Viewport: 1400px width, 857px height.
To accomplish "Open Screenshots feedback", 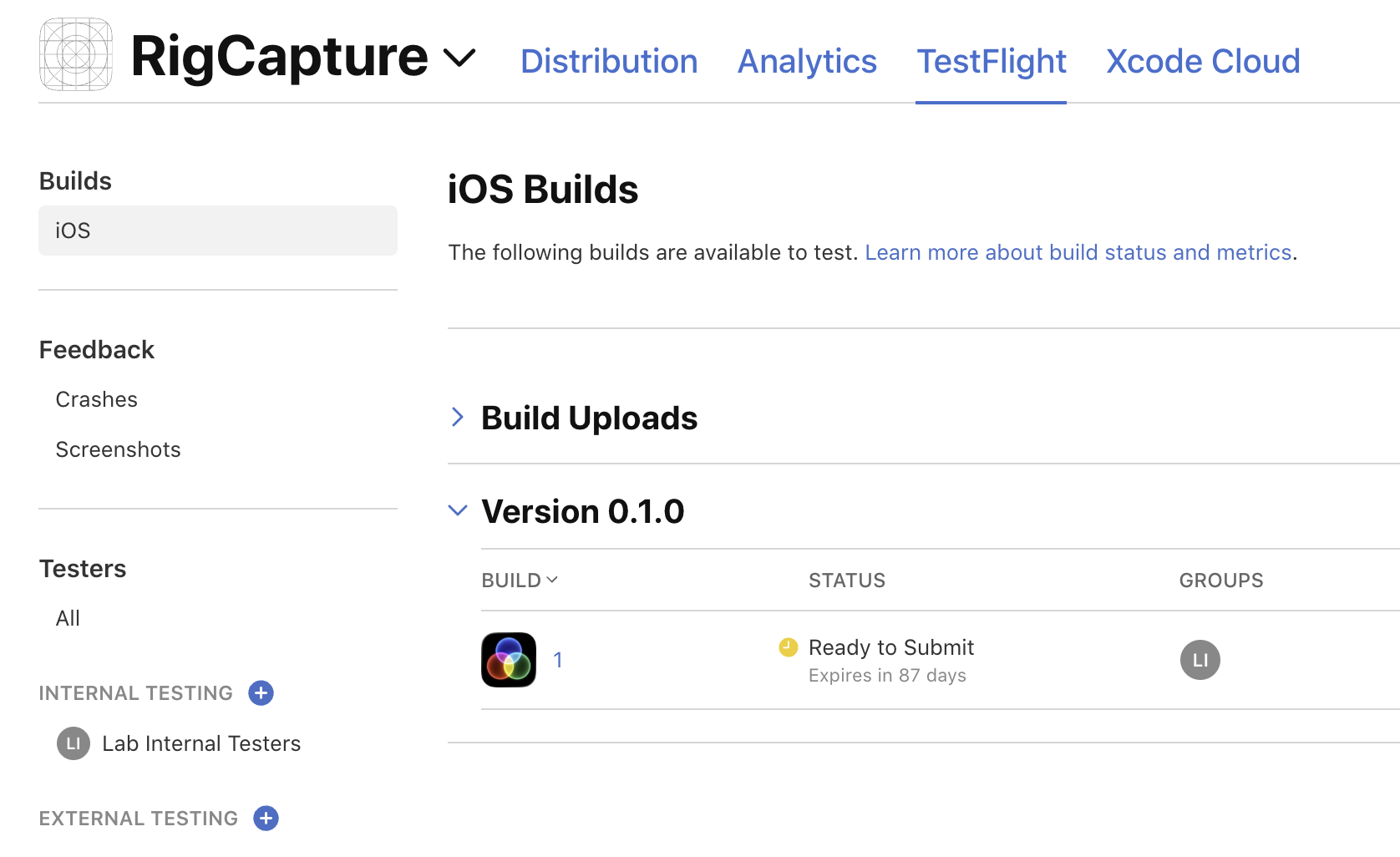I will [x=118, y=449].
